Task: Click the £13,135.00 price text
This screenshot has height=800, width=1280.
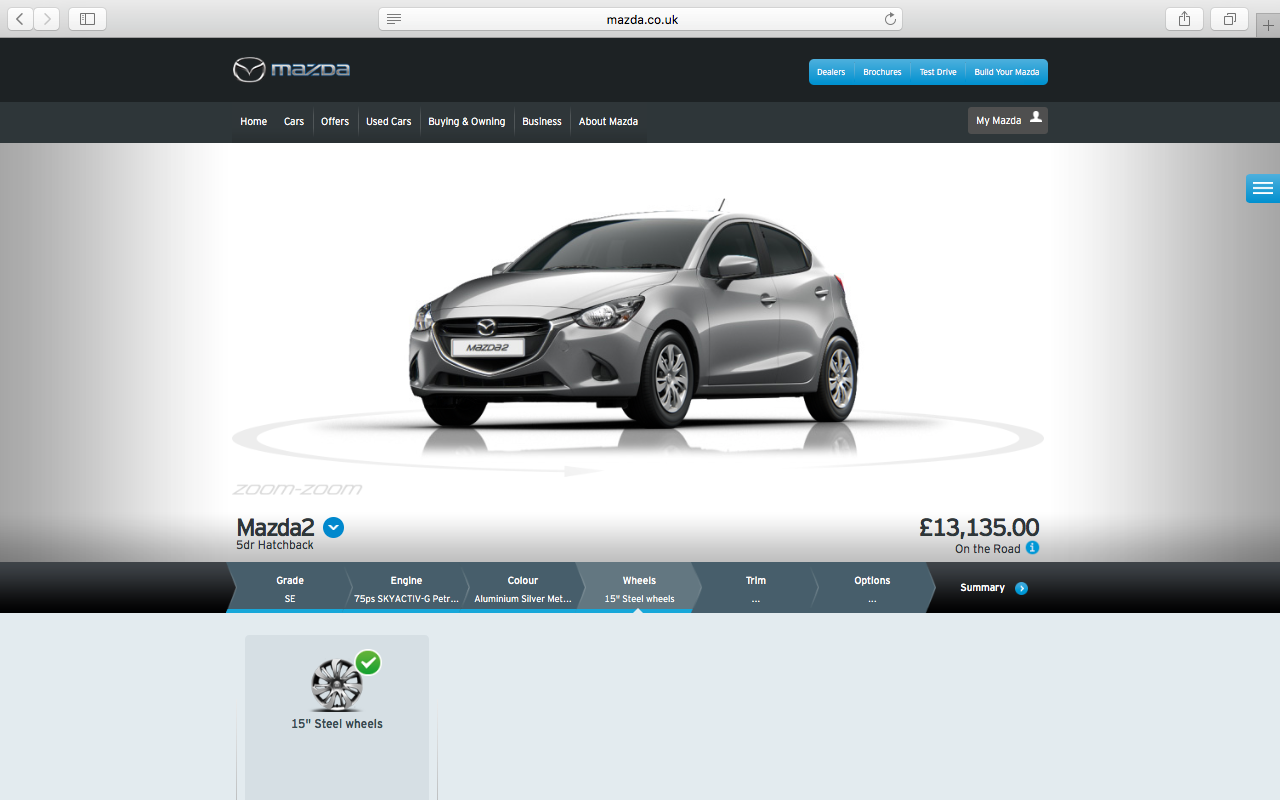Action: [x=979, y=527]
